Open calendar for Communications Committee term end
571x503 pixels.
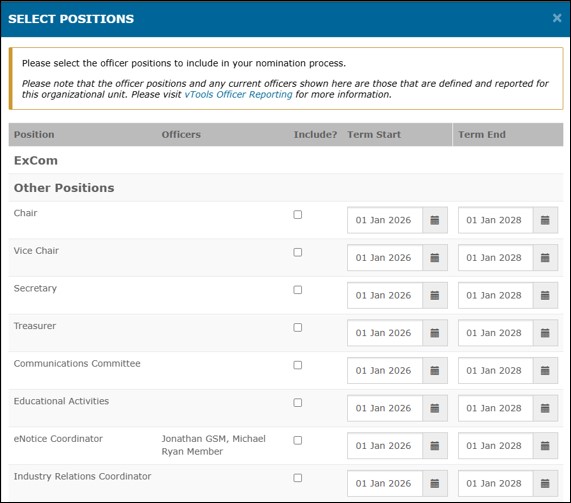click(x=545, y=370)
